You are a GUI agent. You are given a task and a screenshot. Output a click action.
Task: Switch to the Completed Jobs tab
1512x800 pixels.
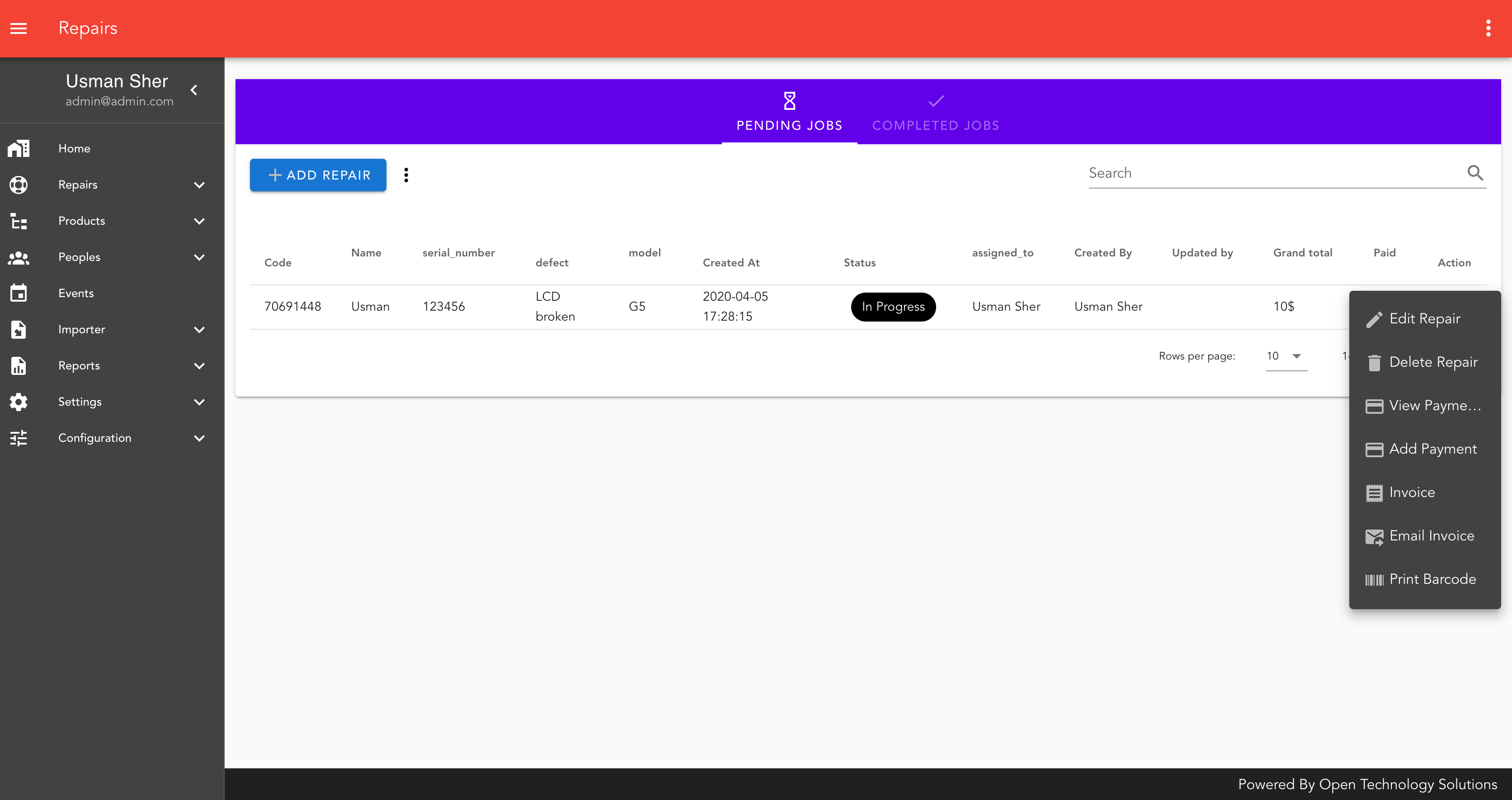pos(935,112)
